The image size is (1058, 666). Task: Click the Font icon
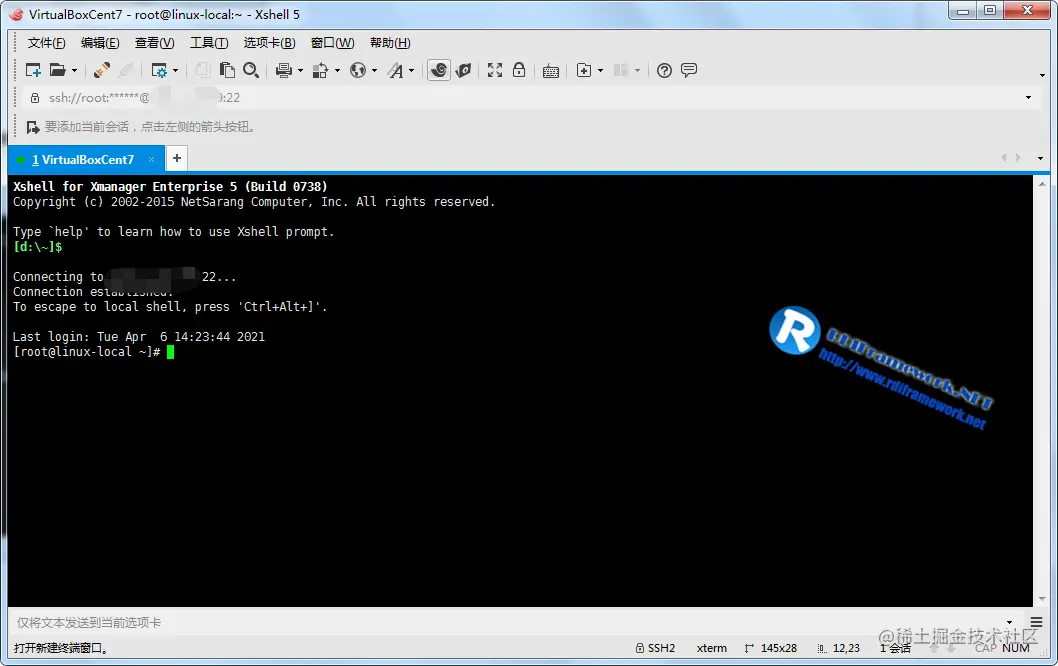pos(395,70)
